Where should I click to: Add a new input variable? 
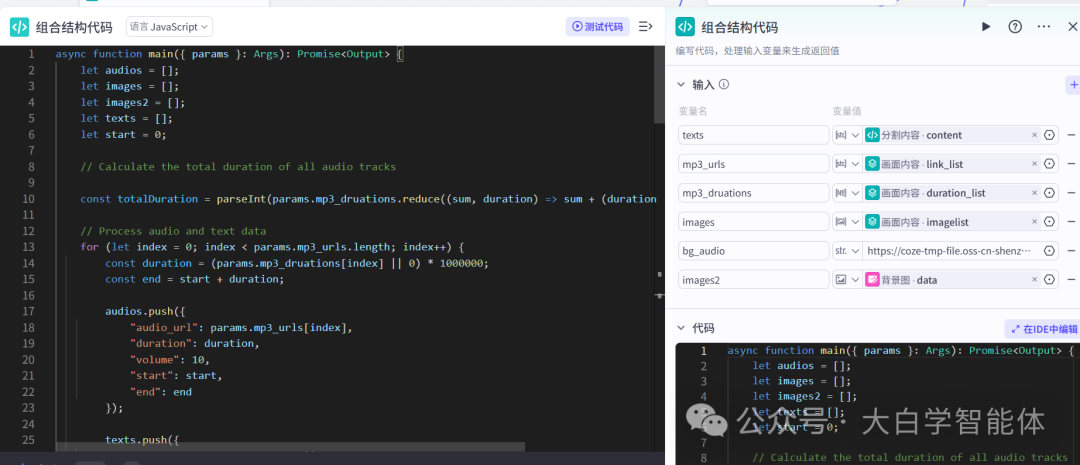1073,85
